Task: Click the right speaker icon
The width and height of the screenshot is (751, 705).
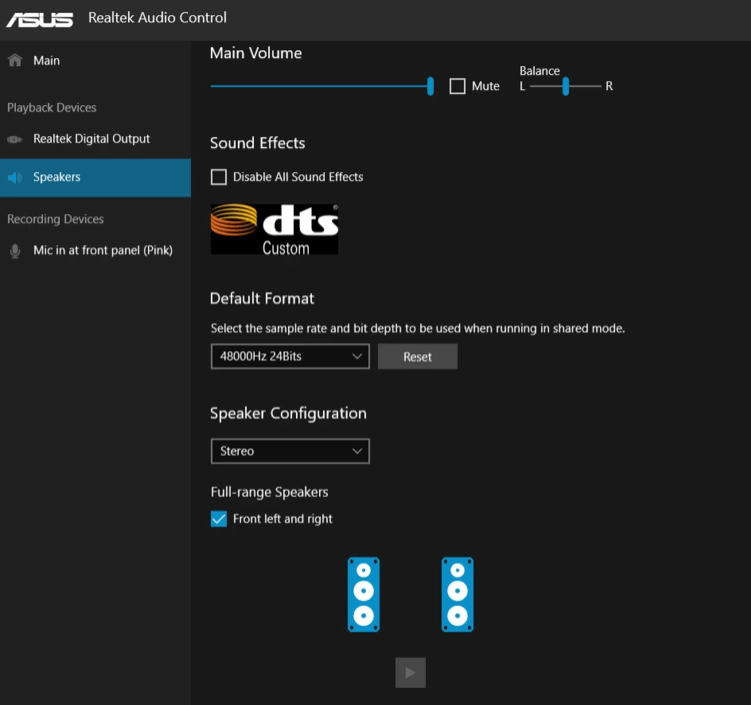Action: point(457,594)
